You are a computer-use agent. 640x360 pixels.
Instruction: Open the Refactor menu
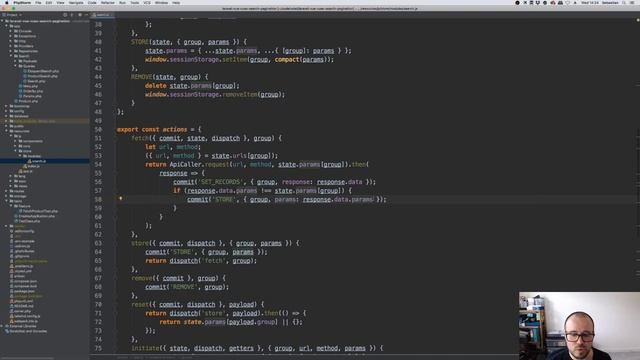point(108,2)
